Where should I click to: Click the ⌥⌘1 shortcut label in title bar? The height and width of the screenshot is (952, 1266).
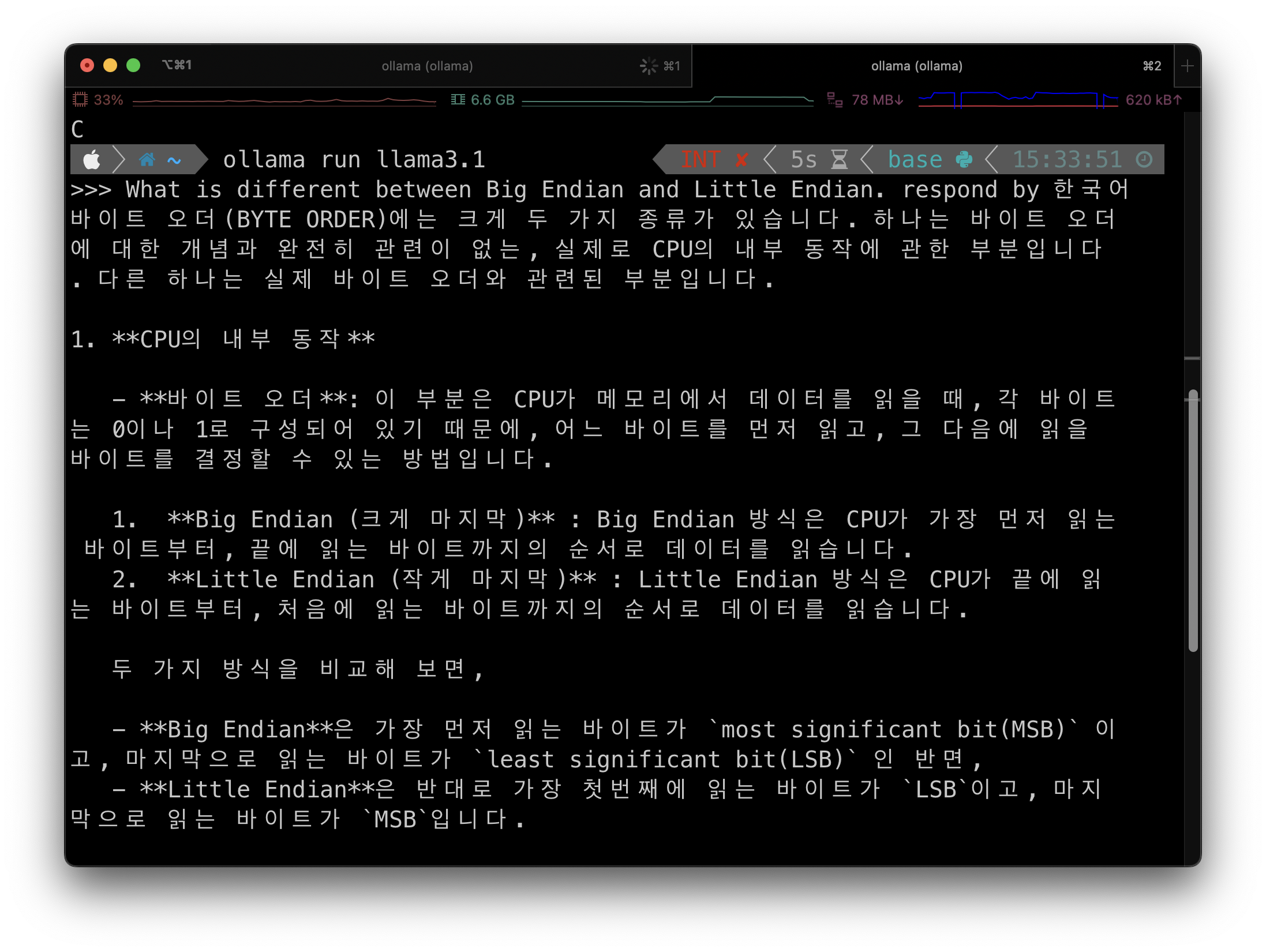click(177, 65)
